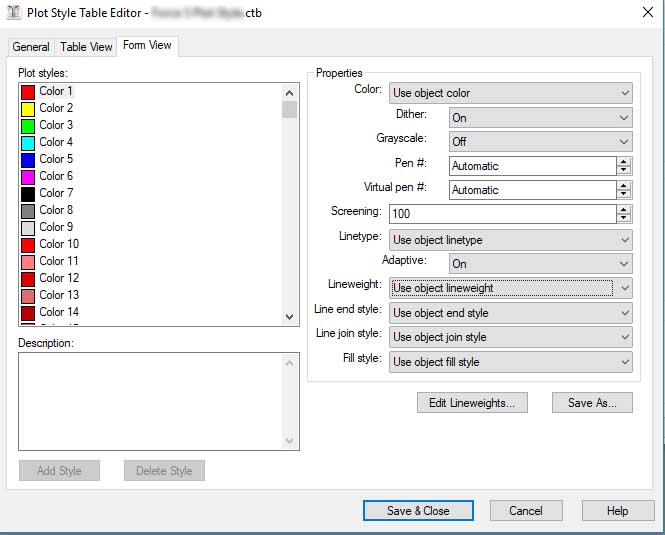This screenshot has height=535, width=665.
Task: Increase the Screening spinner value
Action: tap(624, 209)
